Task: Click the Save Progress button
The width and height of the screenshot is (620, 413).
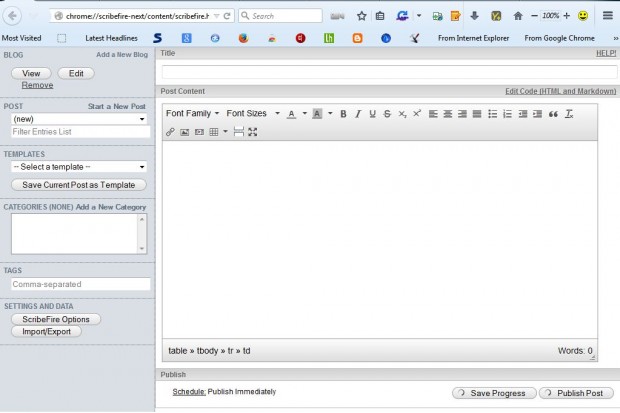Action: [494, 393]
